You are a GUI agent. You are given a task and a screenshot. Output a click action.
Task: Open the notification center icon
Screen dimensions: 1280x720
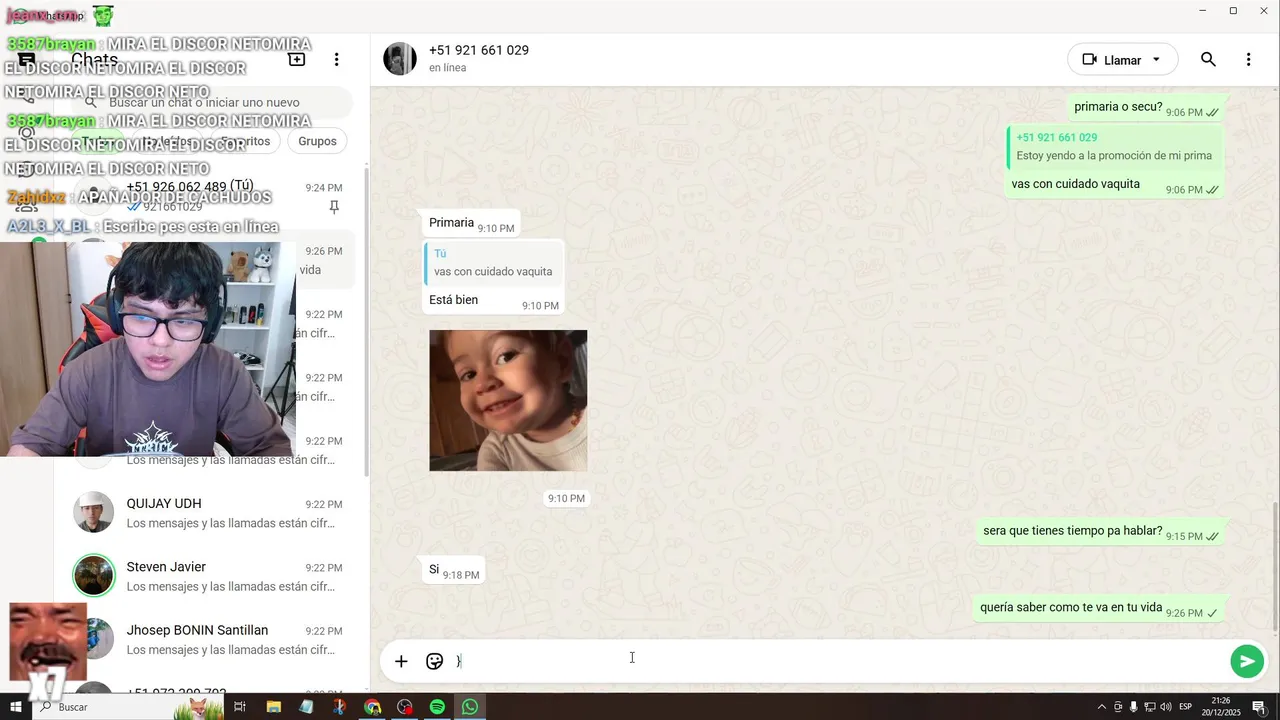tap(1259, 707)
